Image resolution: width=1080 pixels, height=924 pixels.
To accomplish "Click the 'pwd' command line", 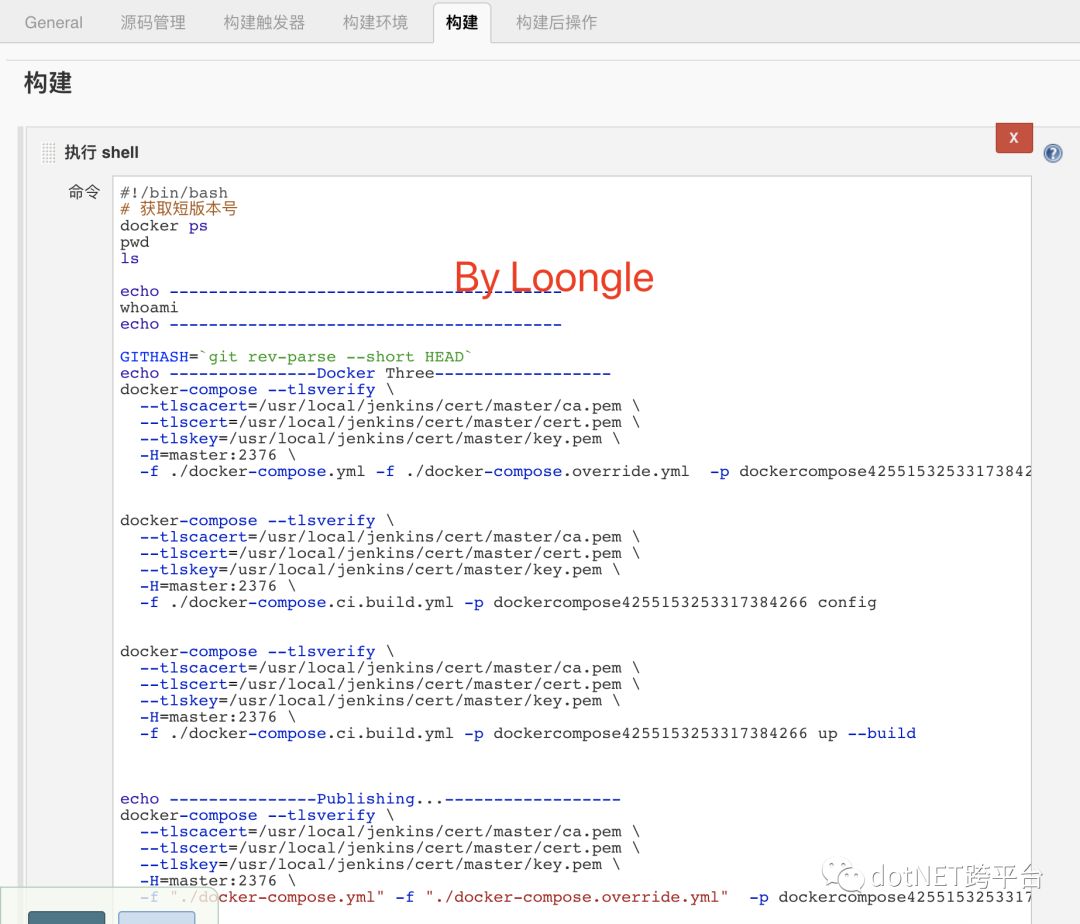I will 134,242.
